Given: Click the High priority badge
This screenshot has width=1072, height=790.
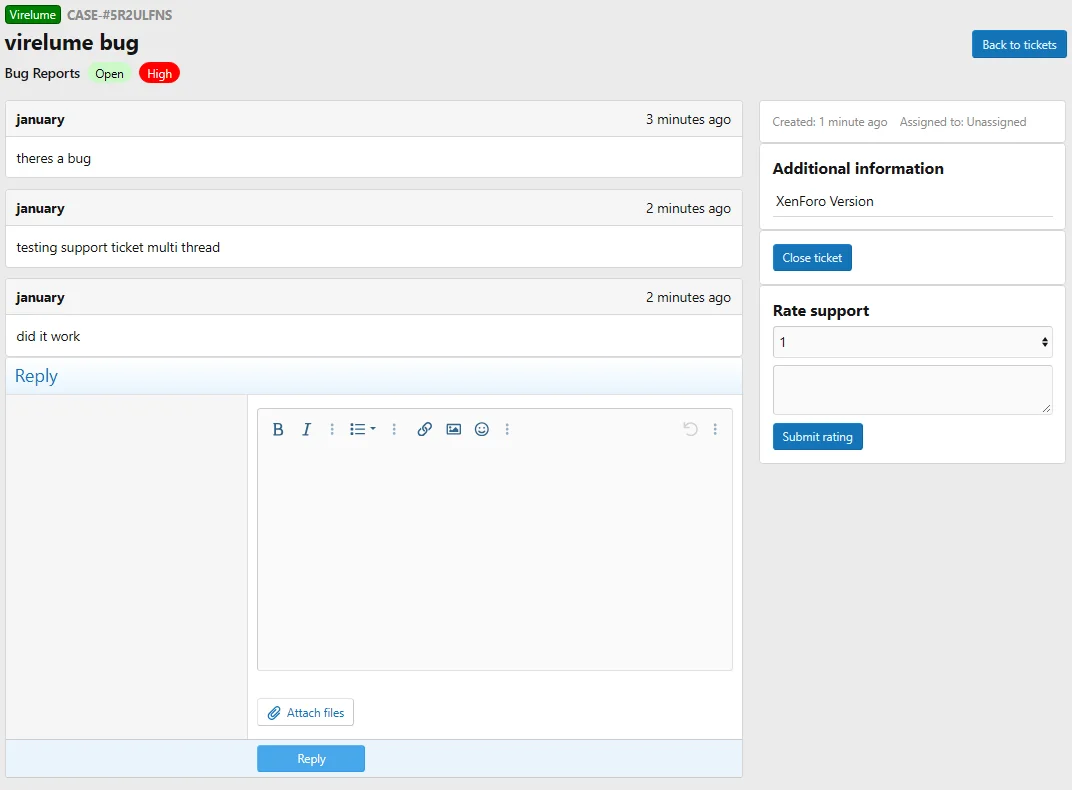Looking at the screenshot, I should click(x=159, y=74).
